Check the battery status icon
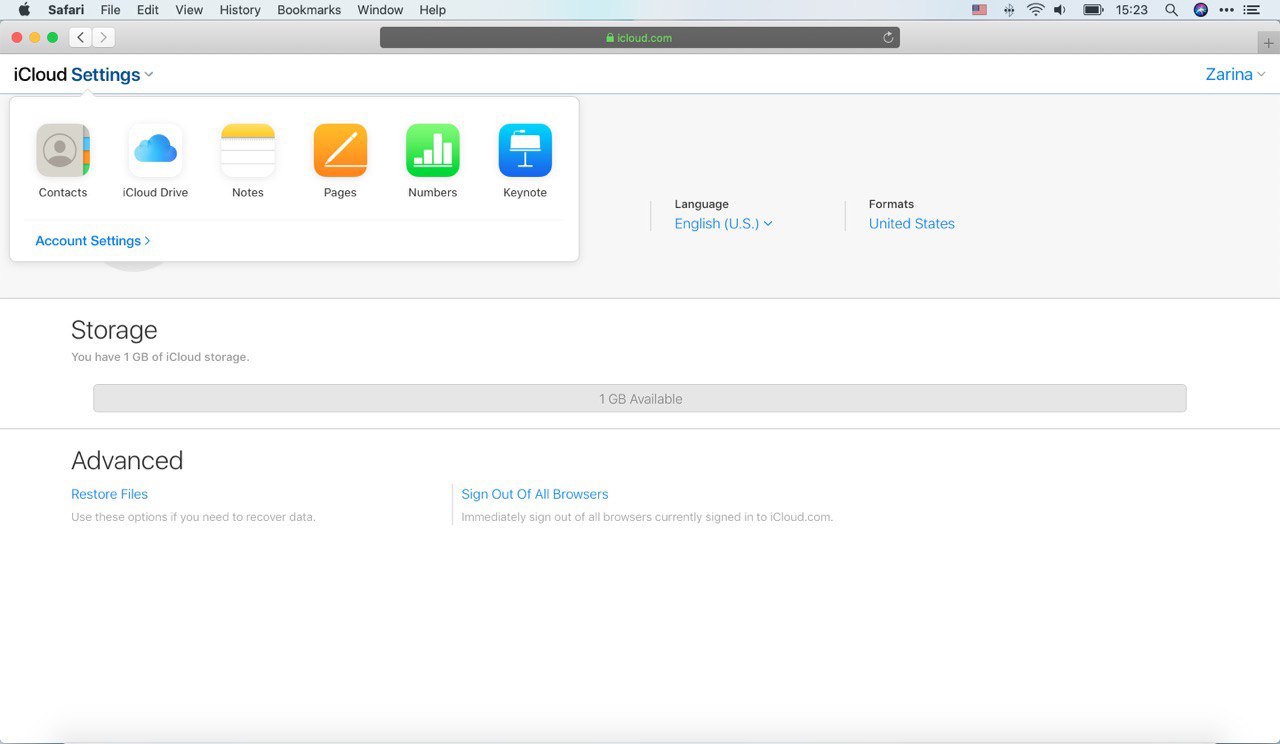Image resolution: width=1280 pixels, height=744 pixels. point(1093,10)
